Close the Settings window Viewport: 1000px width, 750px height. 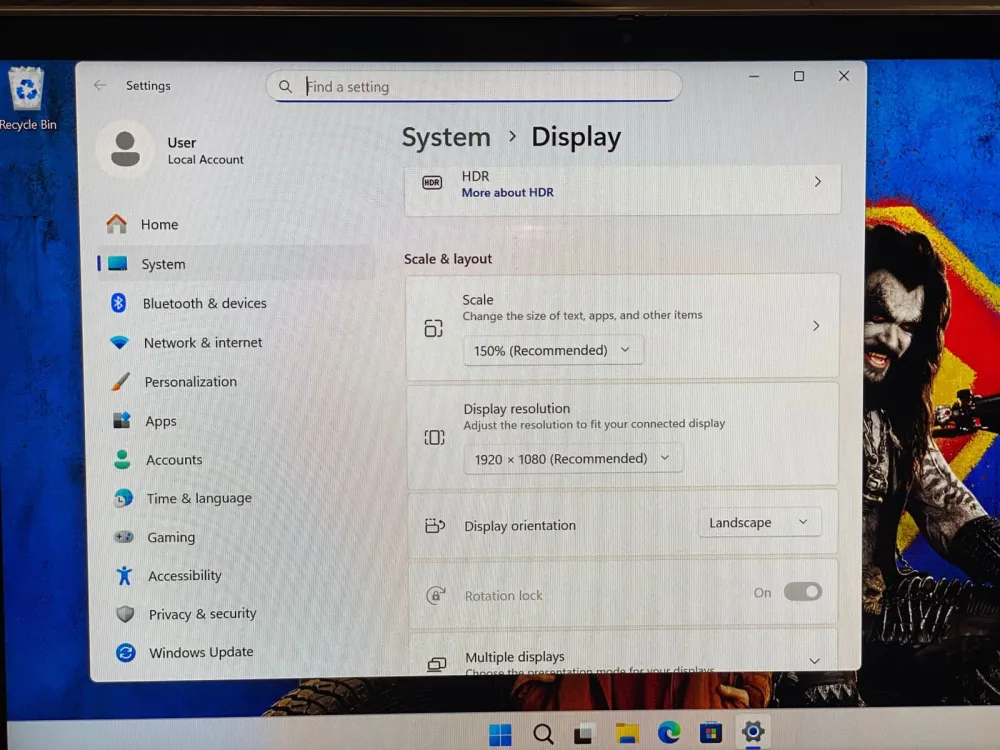point(844,76)
